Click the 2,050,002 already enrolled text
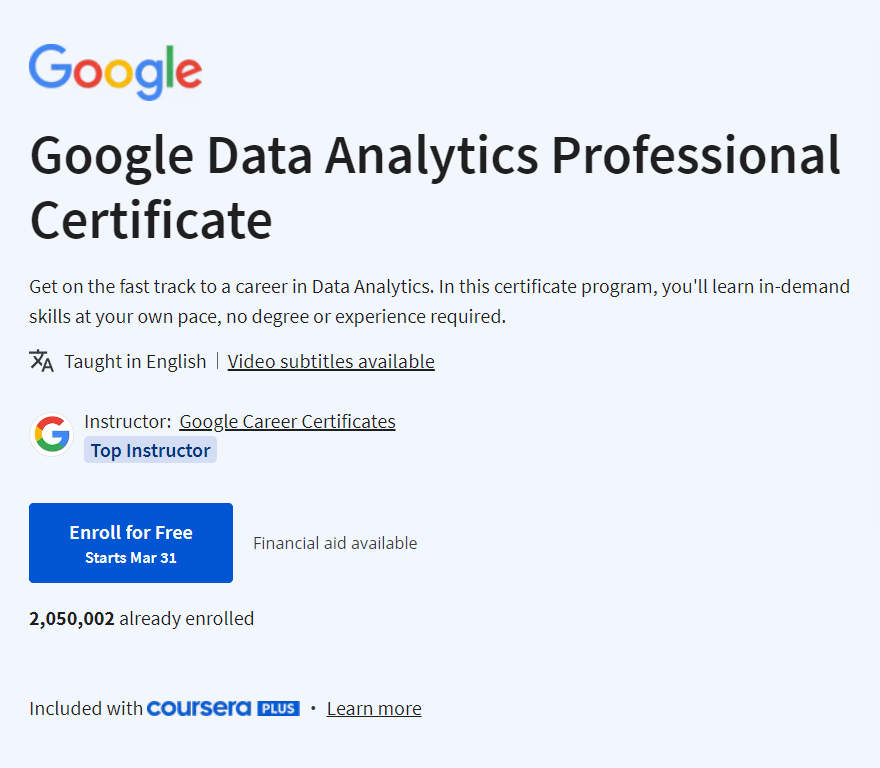The image size is (880, 768). [140, 618]
